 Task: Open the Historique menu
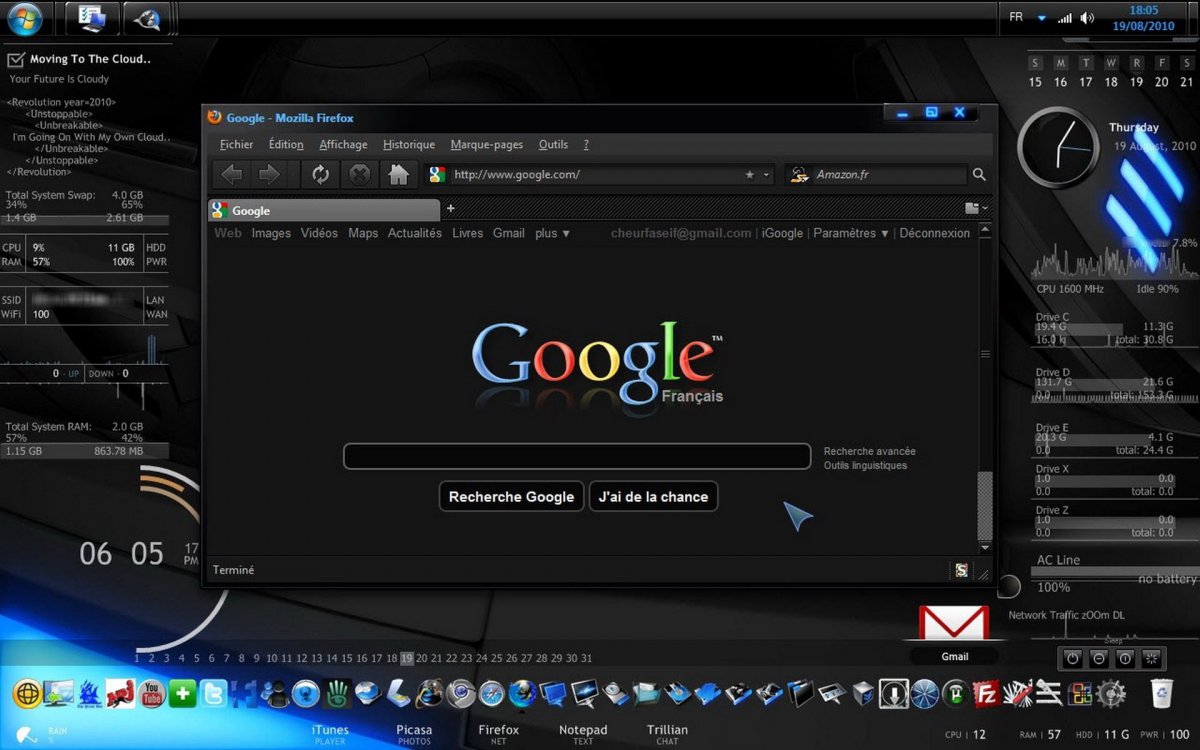point(409,145)
